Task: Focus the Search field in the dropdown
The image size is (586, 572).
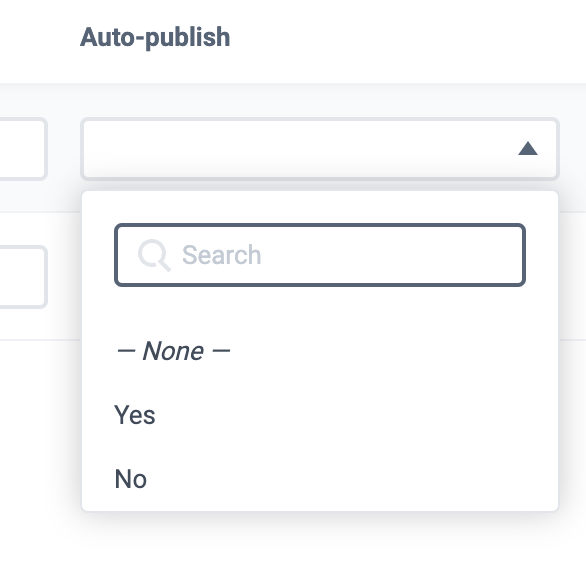Action: point(320,255)
